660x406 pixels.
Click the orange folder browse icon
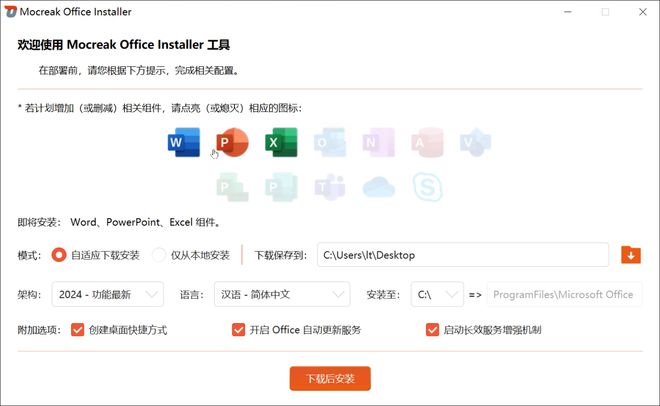[631, 255]
